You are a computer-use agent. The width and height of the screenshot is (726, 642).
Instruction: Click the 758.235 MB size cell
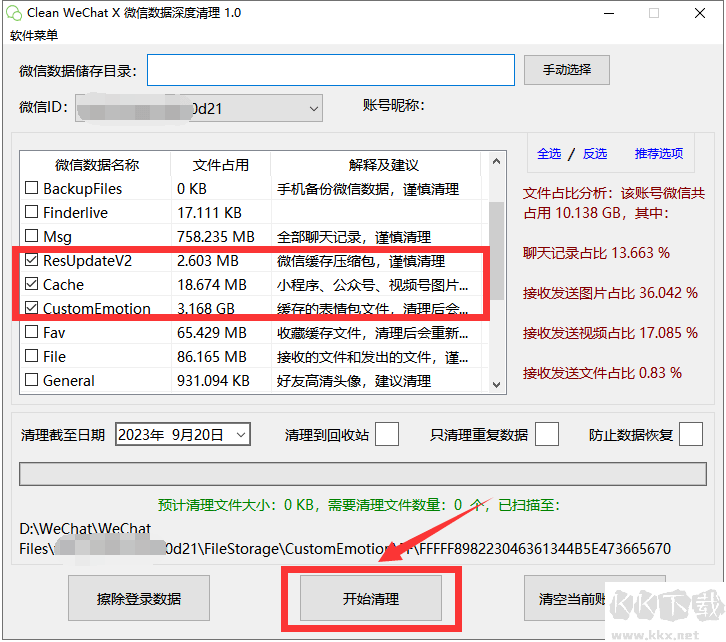pos(216,237)
